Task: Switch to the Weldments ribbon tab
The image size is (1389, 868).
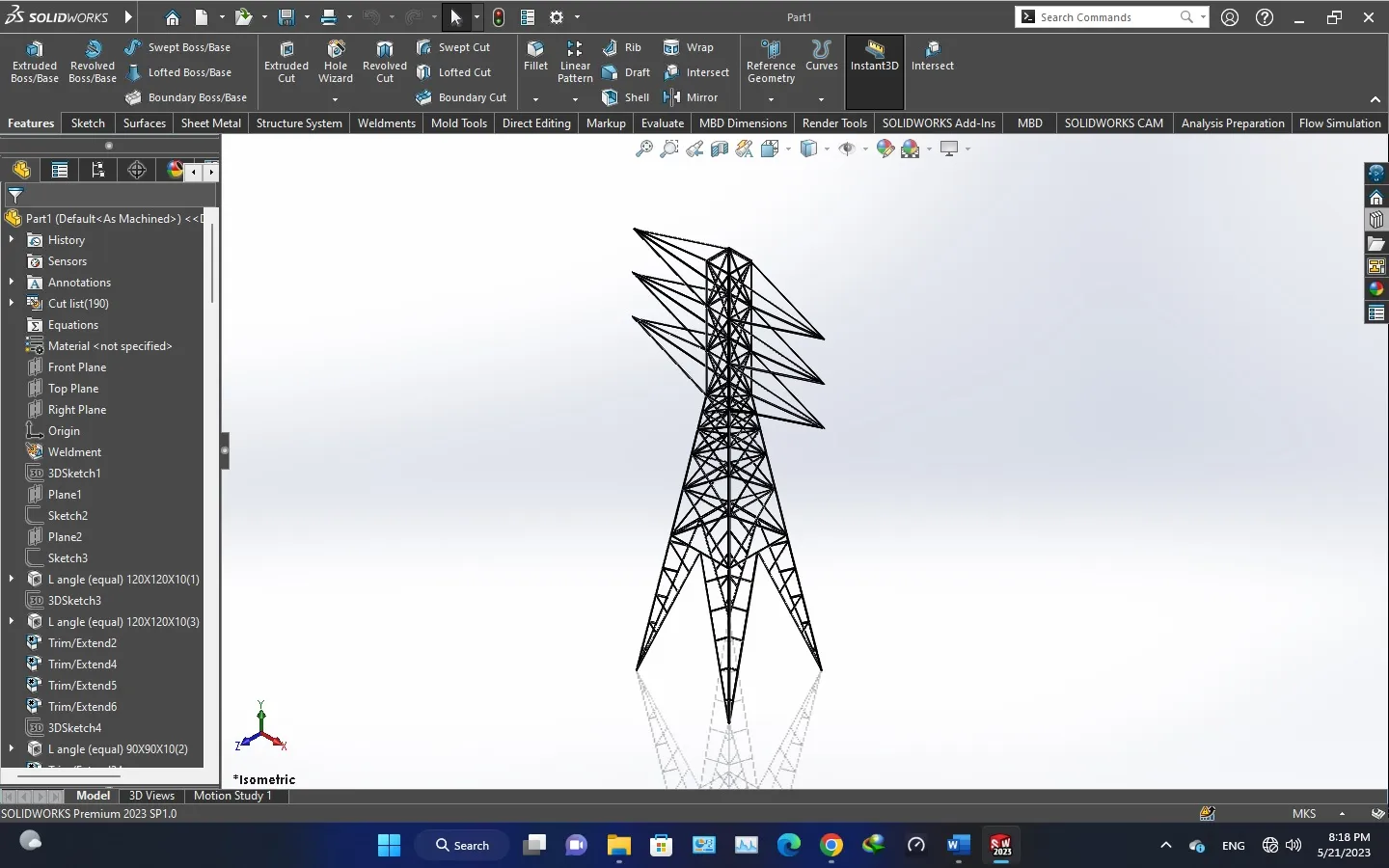Action: [x=386, y=123]
